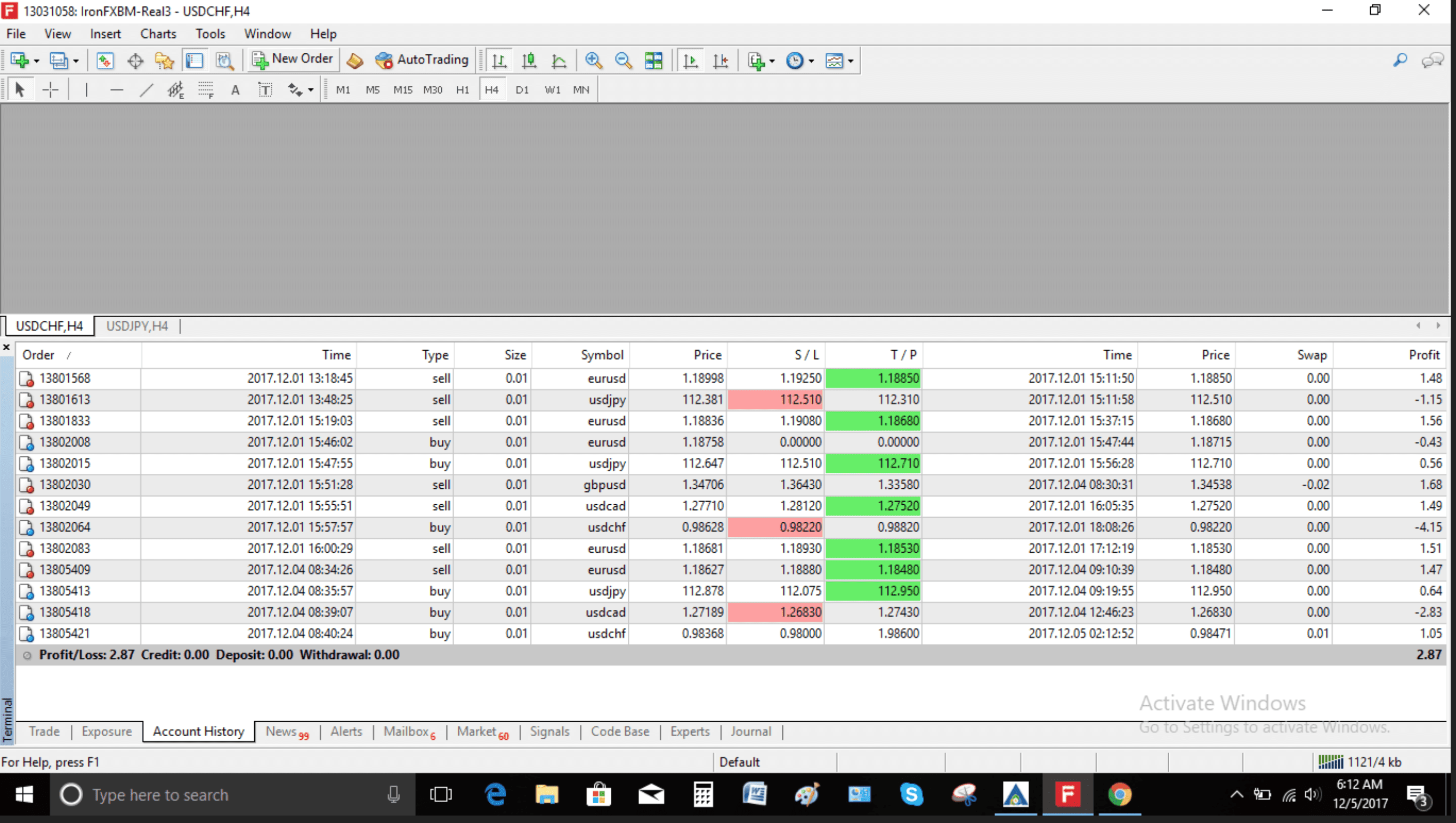Screen dimensions: 1456x823
Task: Open the Insert menu
Action: click(x=105, y=34)
